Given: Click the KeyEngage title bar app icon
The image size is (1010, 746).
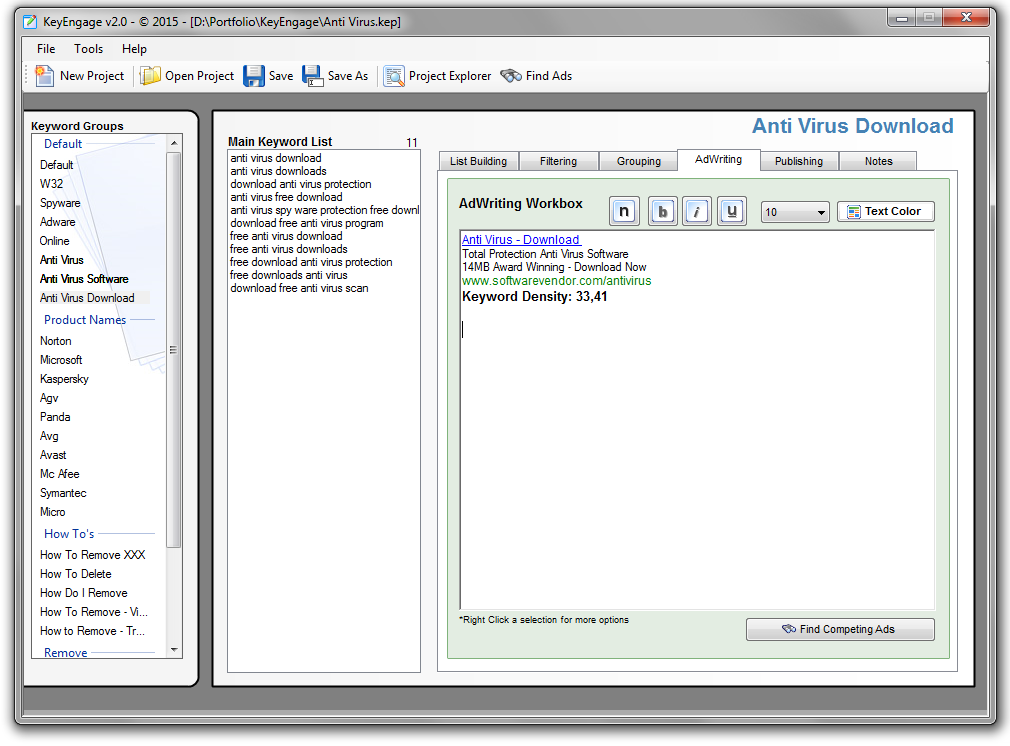Looking at the screenshot, I should (30, 21).
